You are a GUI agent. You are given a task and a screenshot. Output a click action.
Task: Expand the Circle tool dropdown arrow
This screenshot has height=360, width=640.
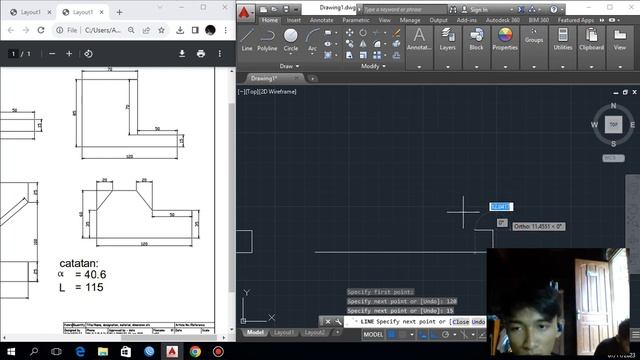(x=291, y=54)
